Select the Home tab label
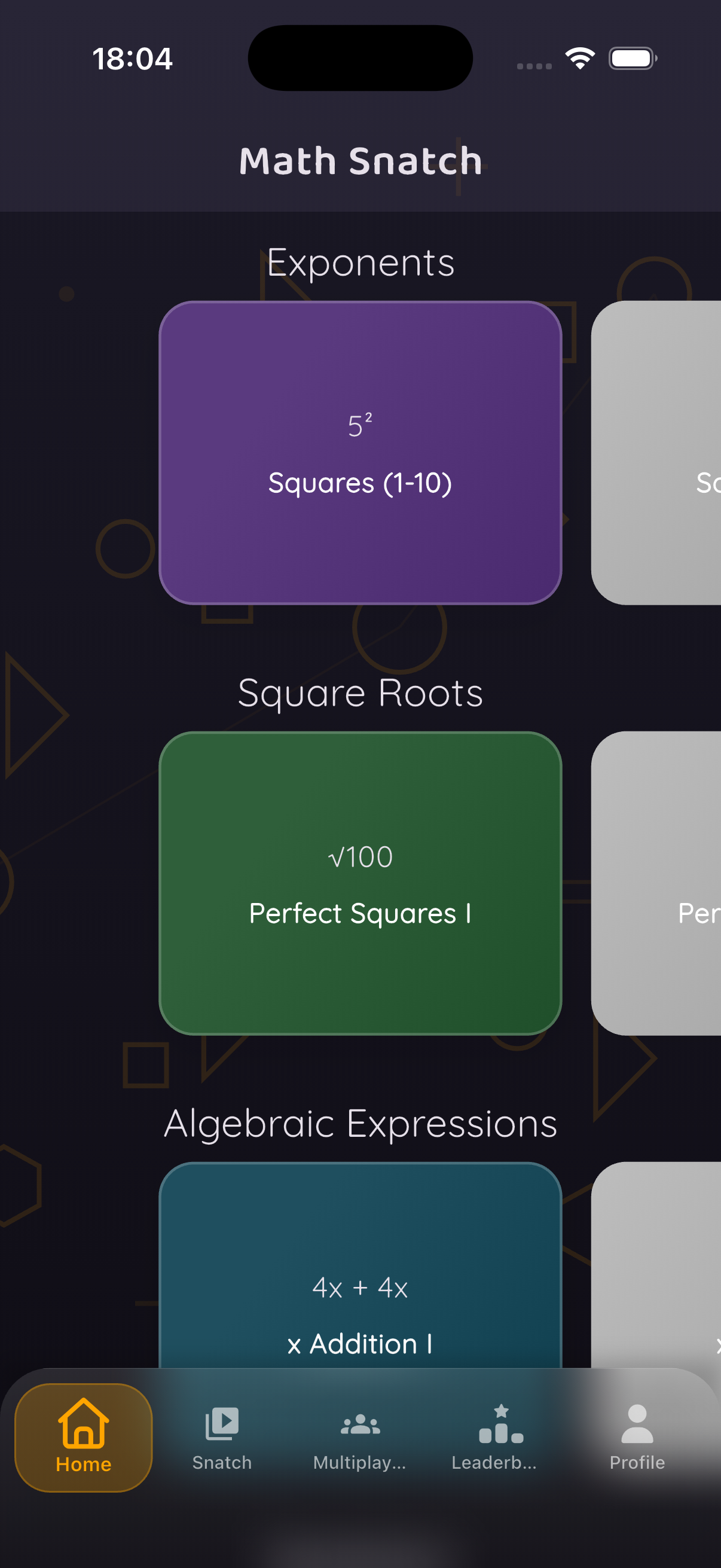Screen dimensions: 721x1568 click(x=83, y=1464)
